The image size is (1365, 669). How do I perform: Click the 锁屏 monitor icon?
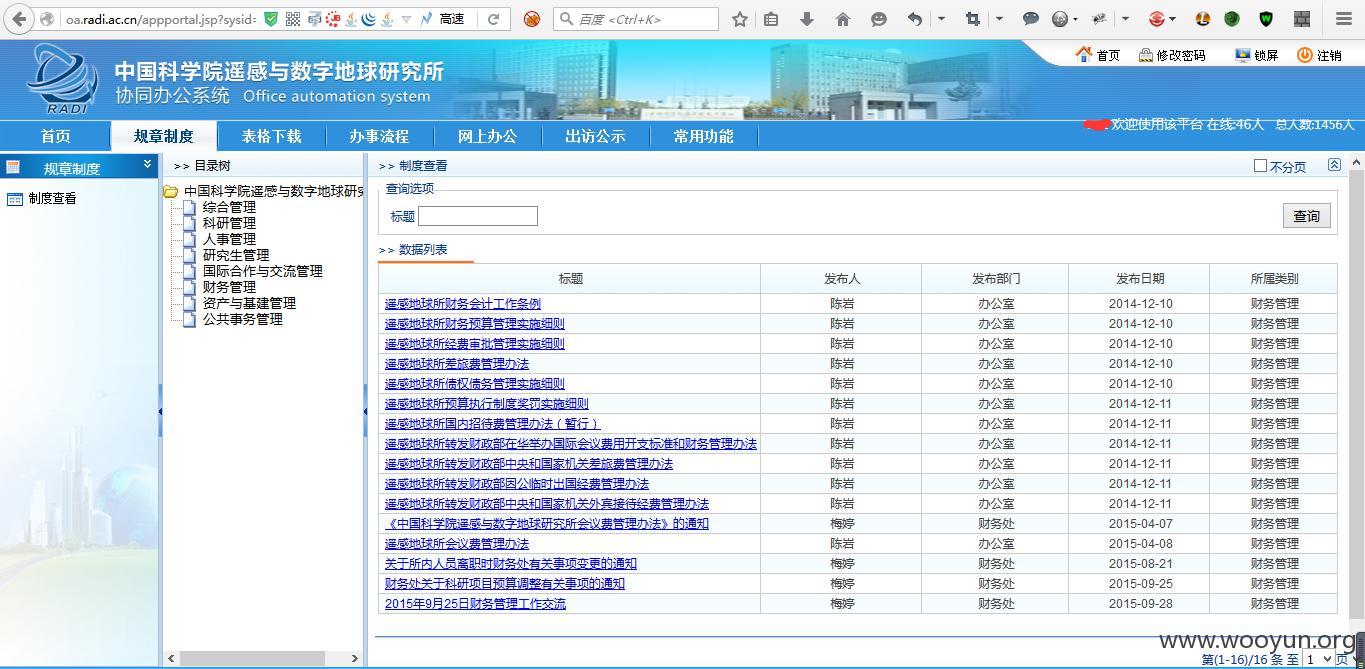1243,55
